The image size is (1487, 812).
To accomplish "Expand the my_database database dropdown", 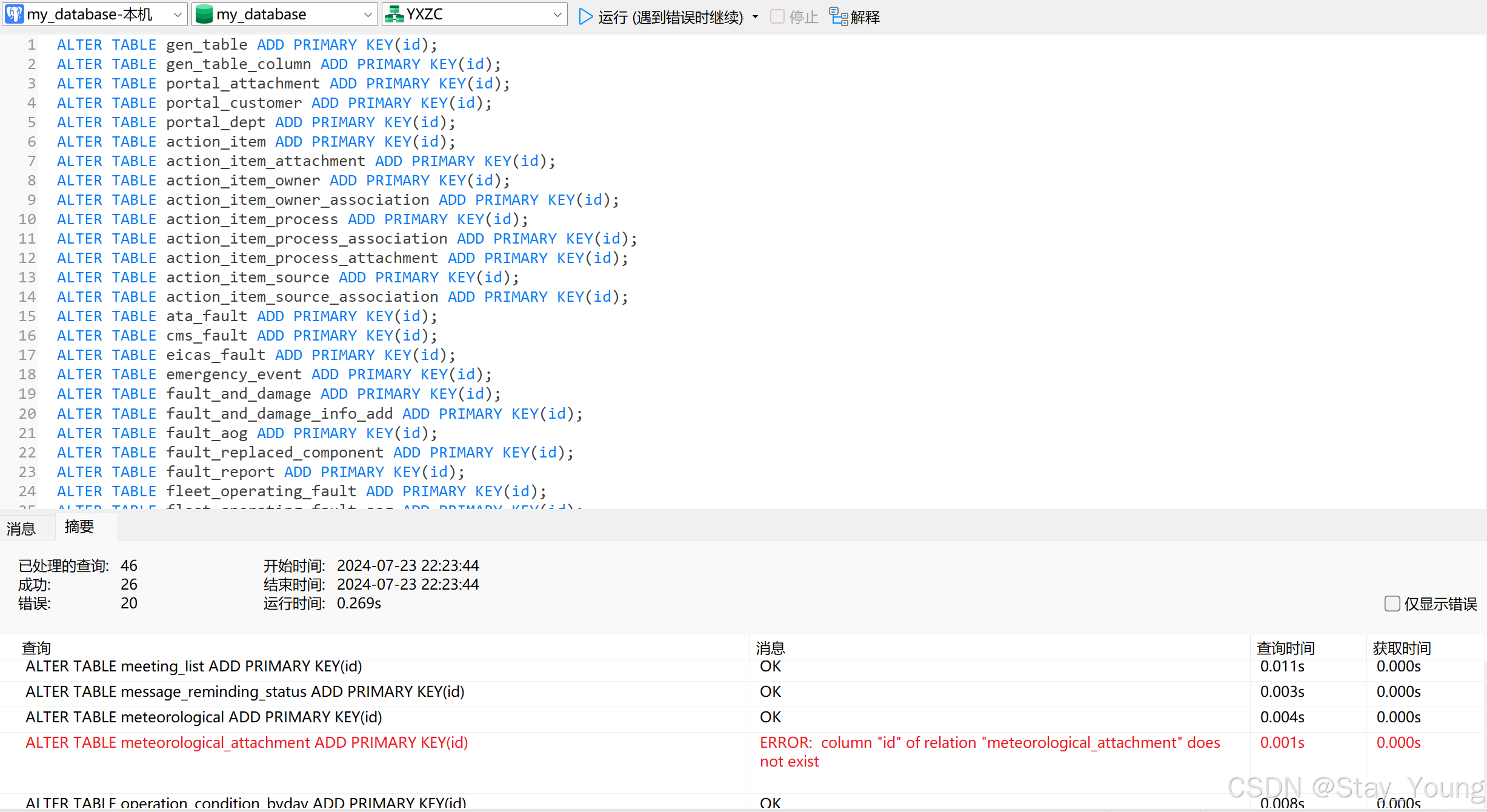I will (367, 14).
